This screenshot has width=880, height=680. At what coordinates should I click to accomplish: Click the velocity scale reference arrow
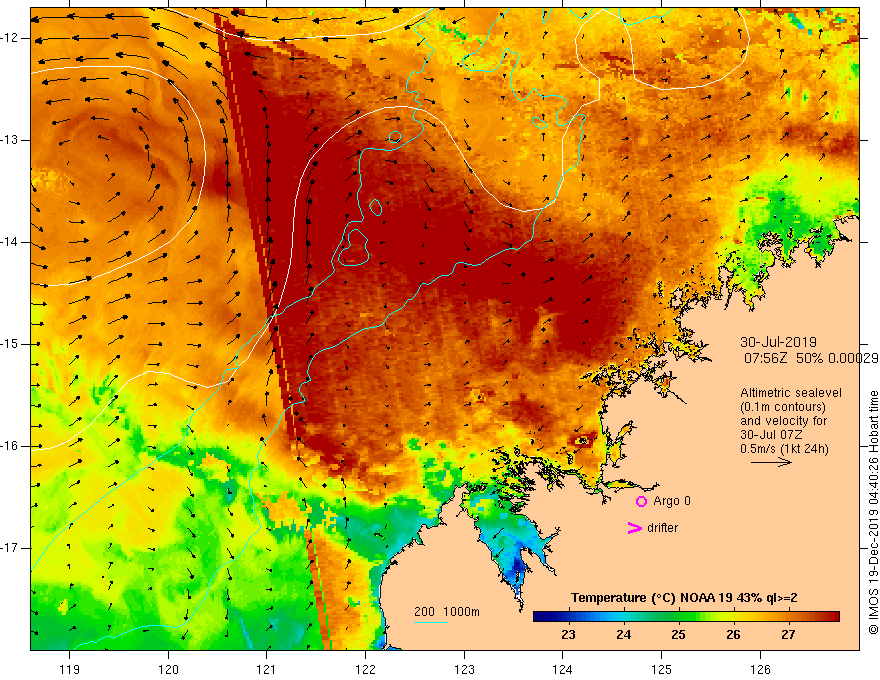(x=771, y=462)
